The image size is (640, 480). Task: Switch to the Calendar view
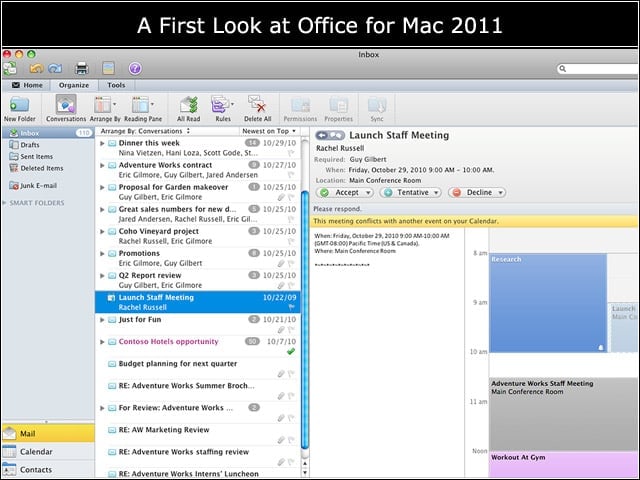(x=48, y=451)
